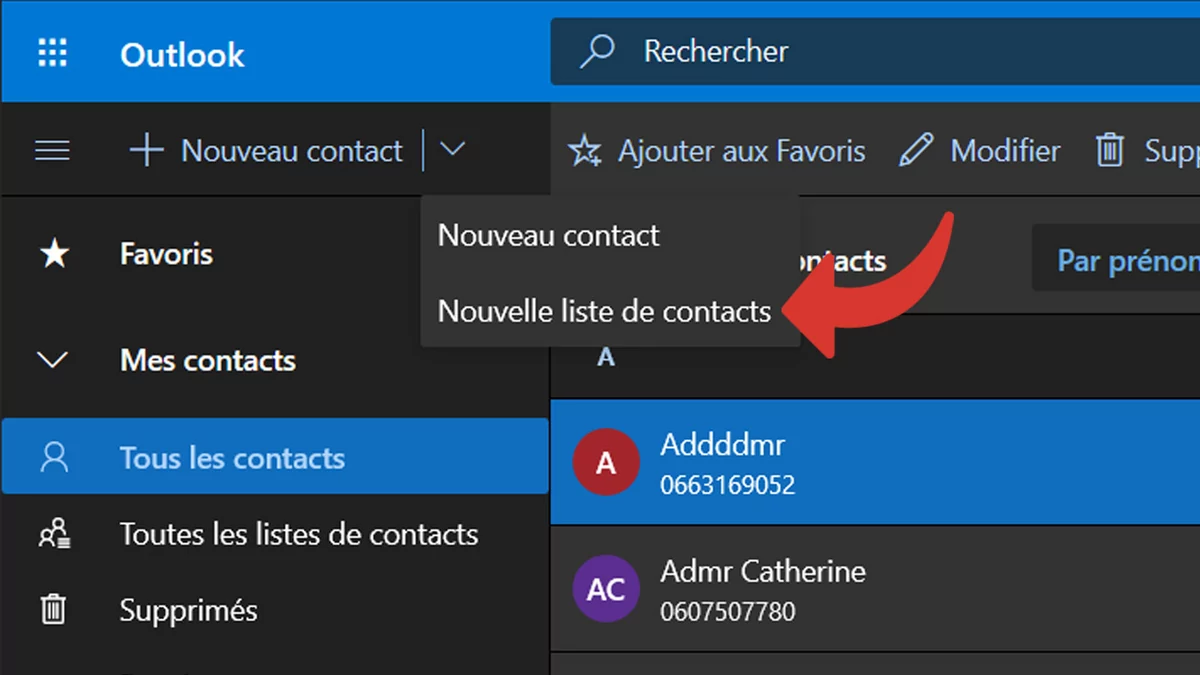Click the Nouveau contact button

tap(266, 151)
